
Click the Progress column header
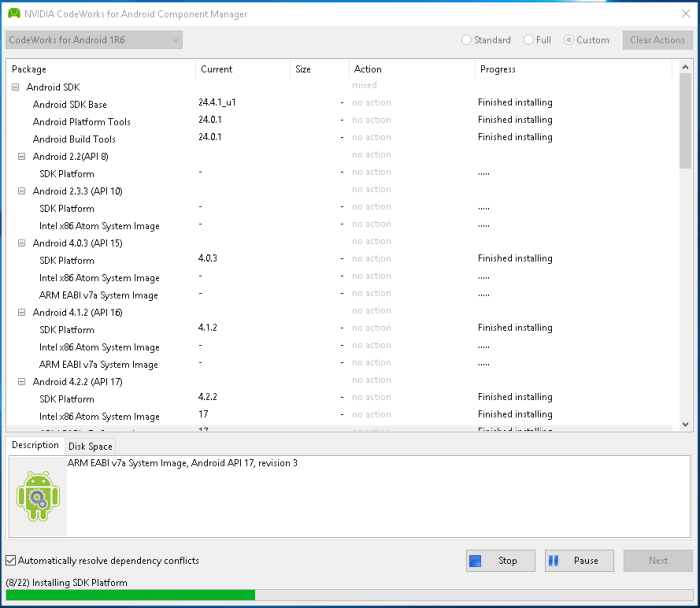tap(574, 69)
